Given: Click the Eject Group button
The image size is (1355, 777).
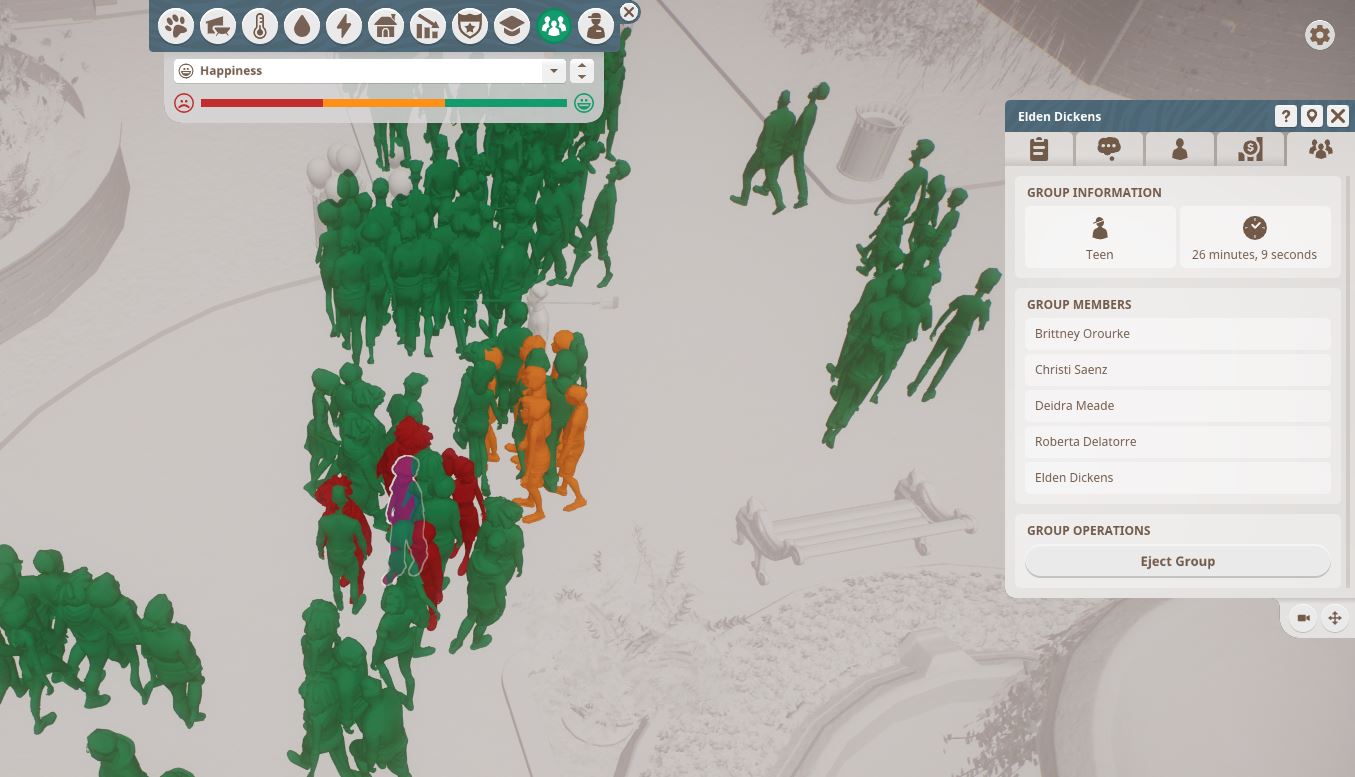Looking at the screenshot, I should click(1178, 561).
